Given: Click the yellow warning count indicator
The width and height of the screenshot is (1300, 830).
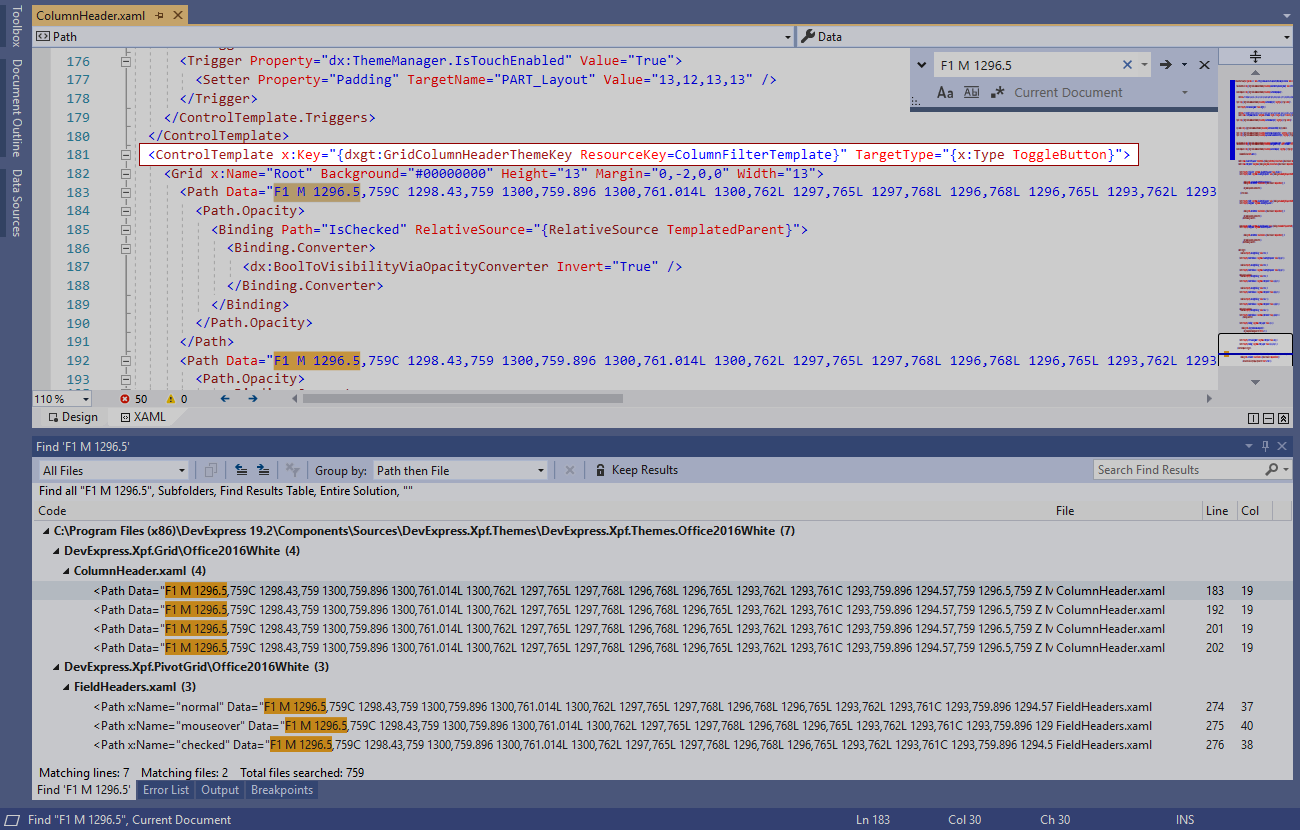Looking at the screenshot, I should (x=177, y=398).
